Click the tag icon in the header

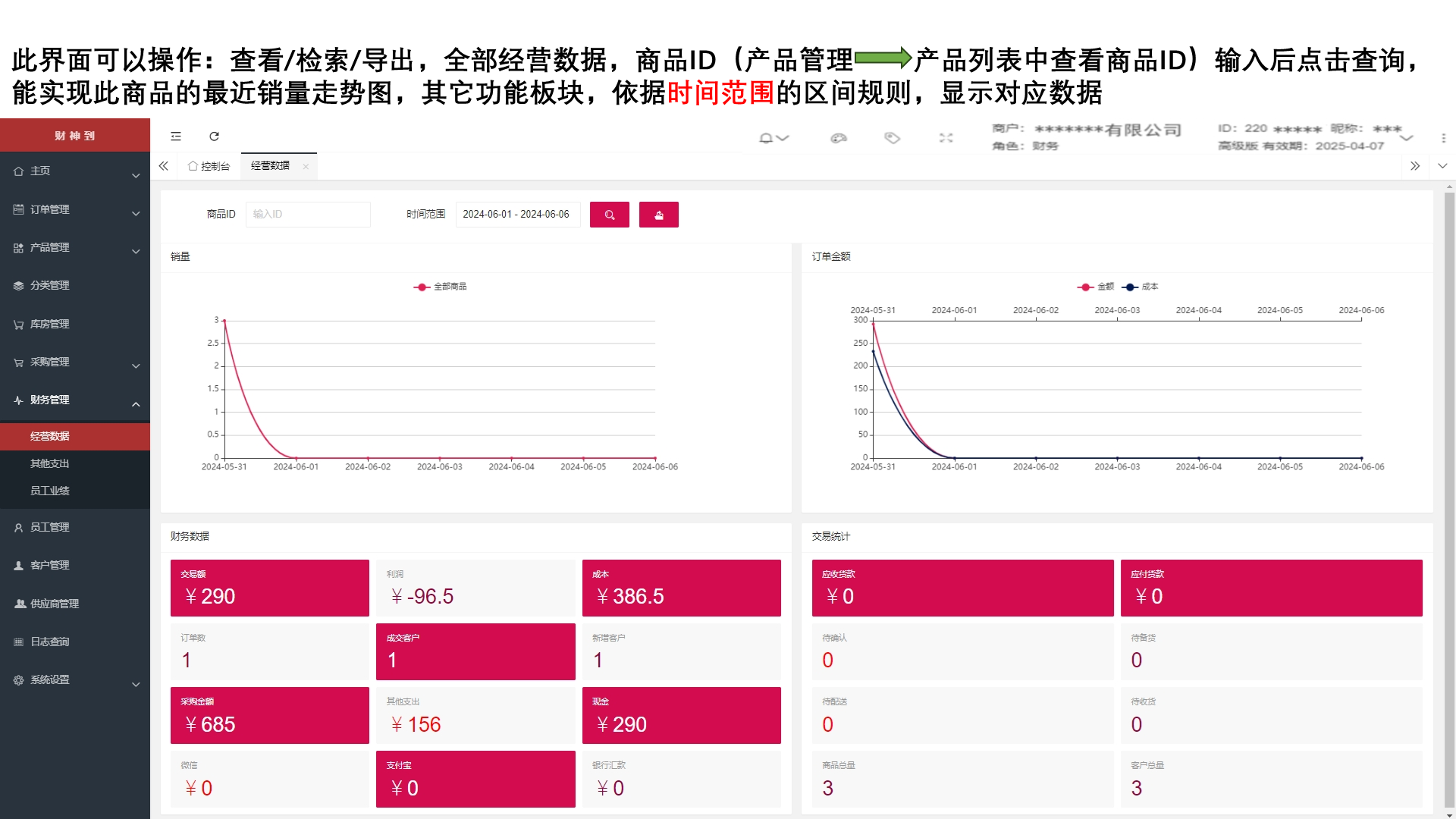pos(892,138)
